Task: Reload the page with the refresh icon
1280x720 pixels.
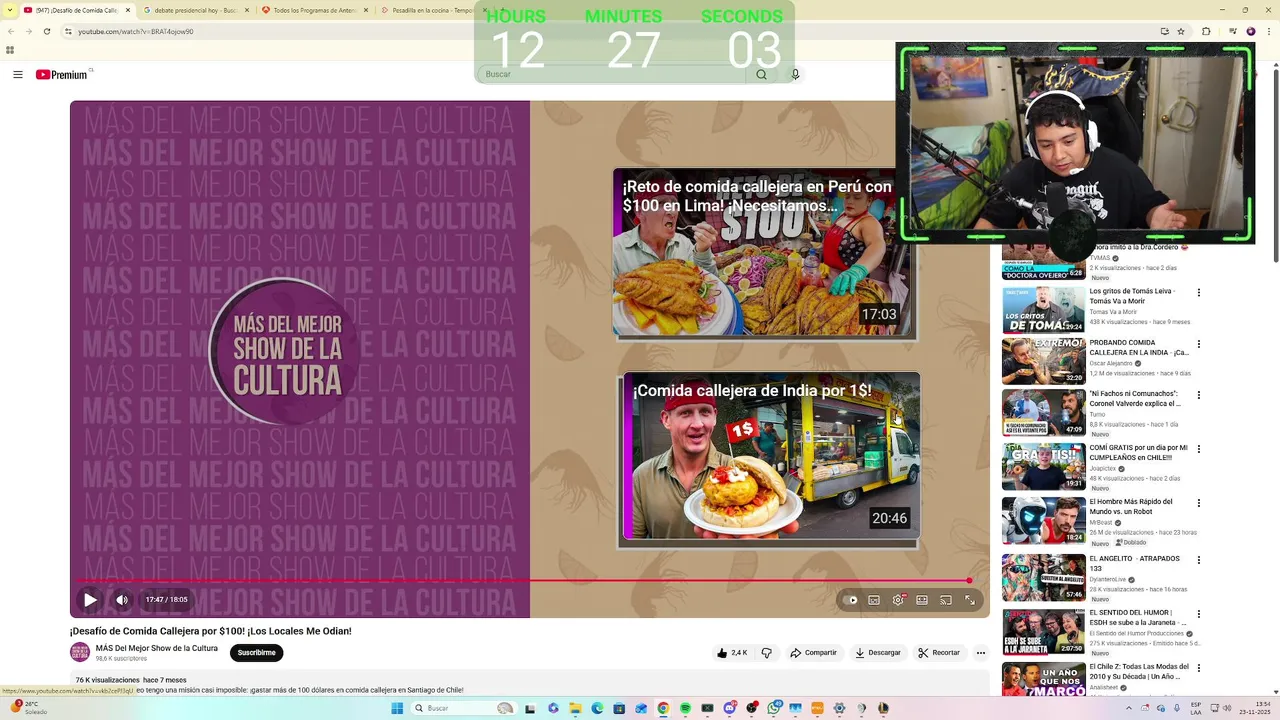Action: [x=46, y=31]
